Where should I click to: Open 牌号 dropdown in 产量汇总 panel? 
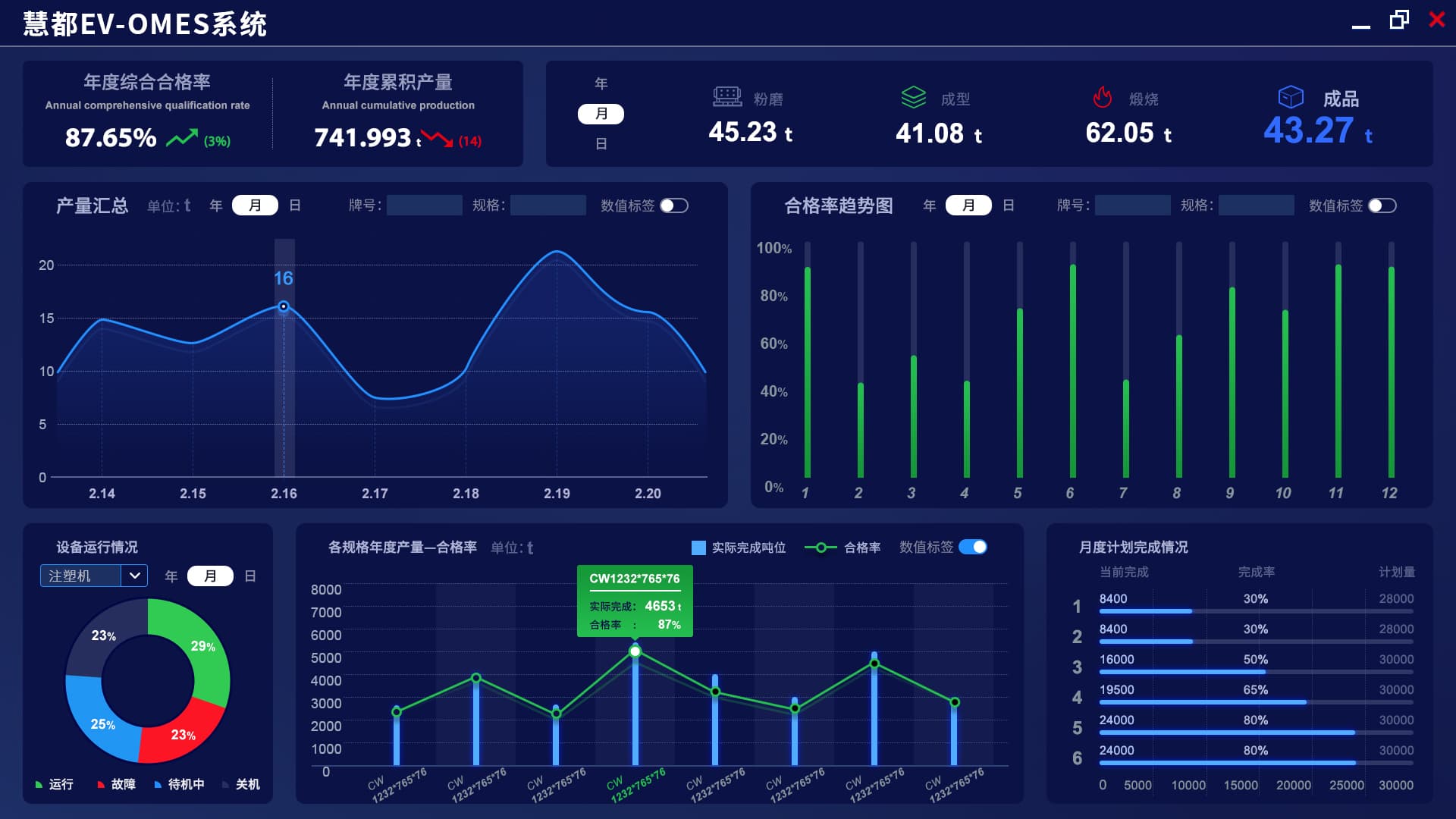point(424,206)
